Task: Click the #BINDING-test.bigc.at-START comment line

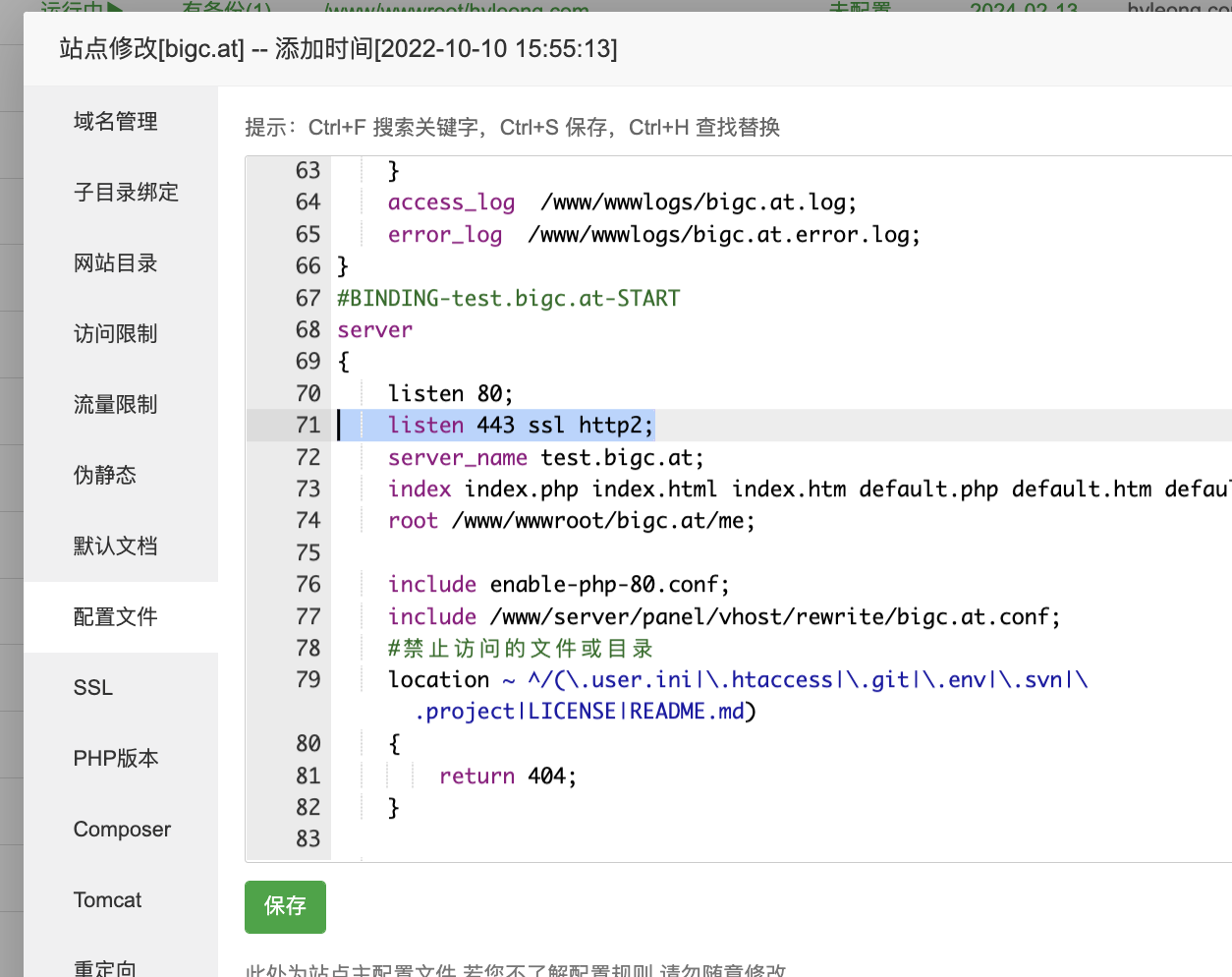Action: coord(508,298)
